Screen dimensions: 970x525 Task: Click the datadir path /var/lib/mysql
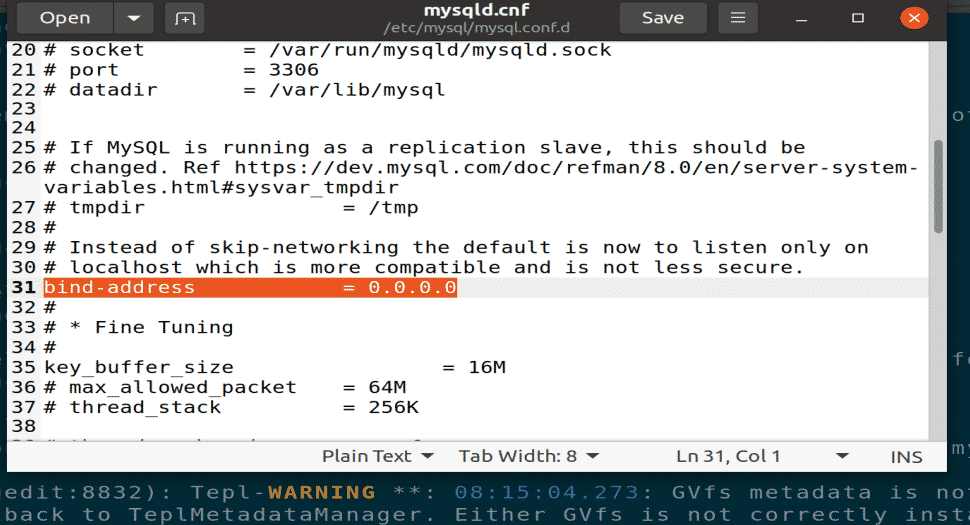(x=357, y=90)
